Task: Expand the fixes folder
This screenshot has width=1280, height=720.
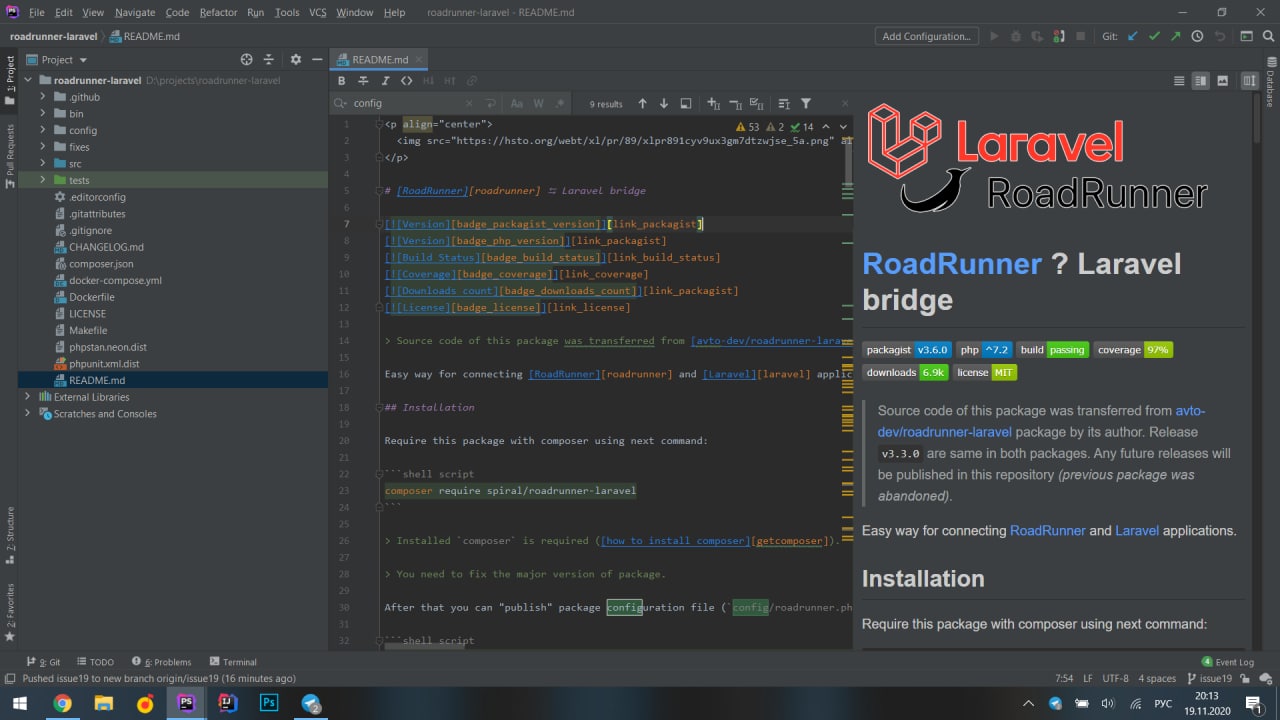Action: coord(43,147)
